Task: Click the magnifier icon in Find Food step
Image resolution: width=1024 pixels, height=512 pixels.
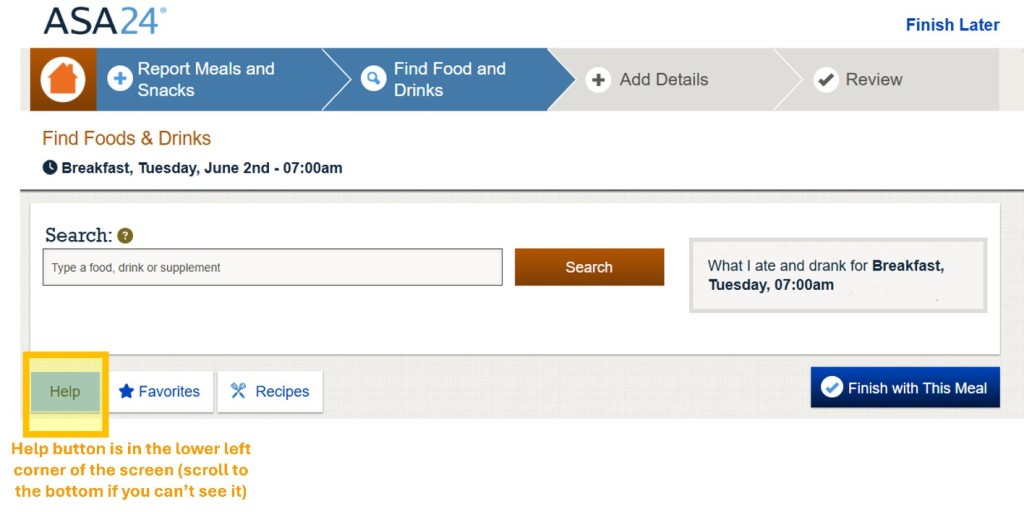Action: 374,80
